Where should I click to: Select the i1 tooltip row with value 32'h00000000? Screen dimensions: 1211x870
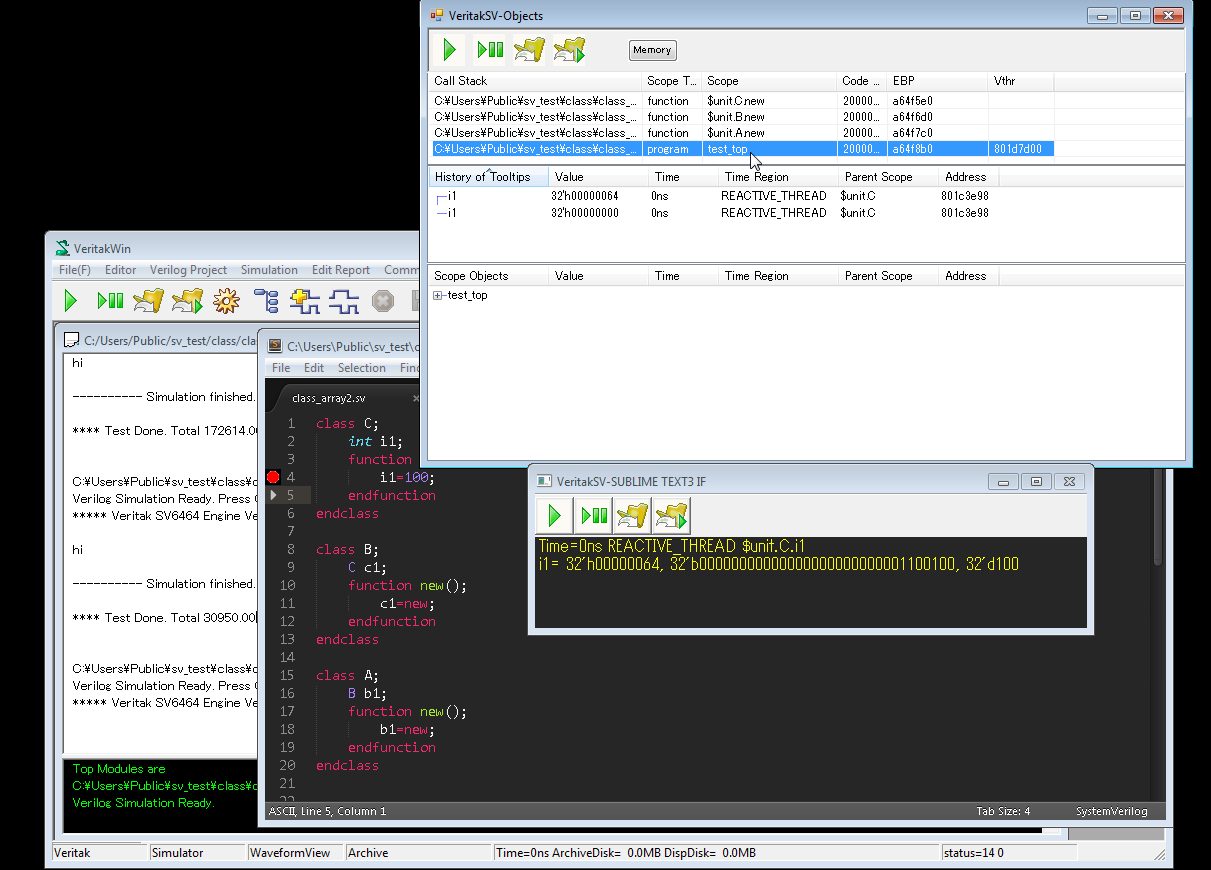(x=715, y=213)
